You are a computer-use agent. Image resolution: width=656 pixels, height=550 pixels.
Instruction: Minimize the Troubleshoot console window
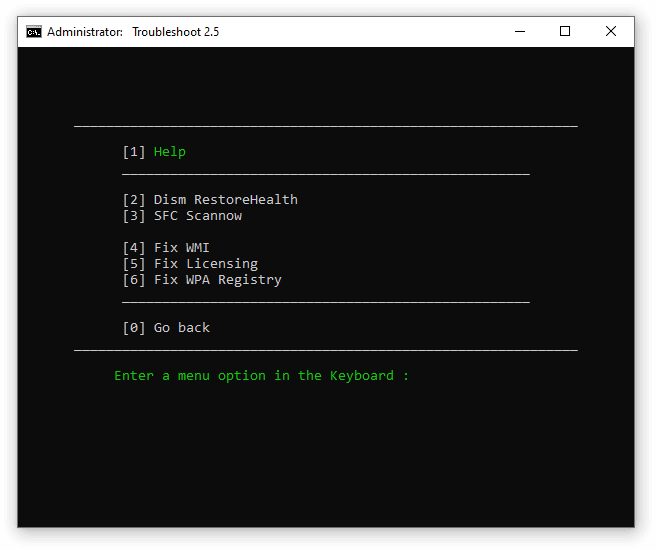[x=518, y=31]
